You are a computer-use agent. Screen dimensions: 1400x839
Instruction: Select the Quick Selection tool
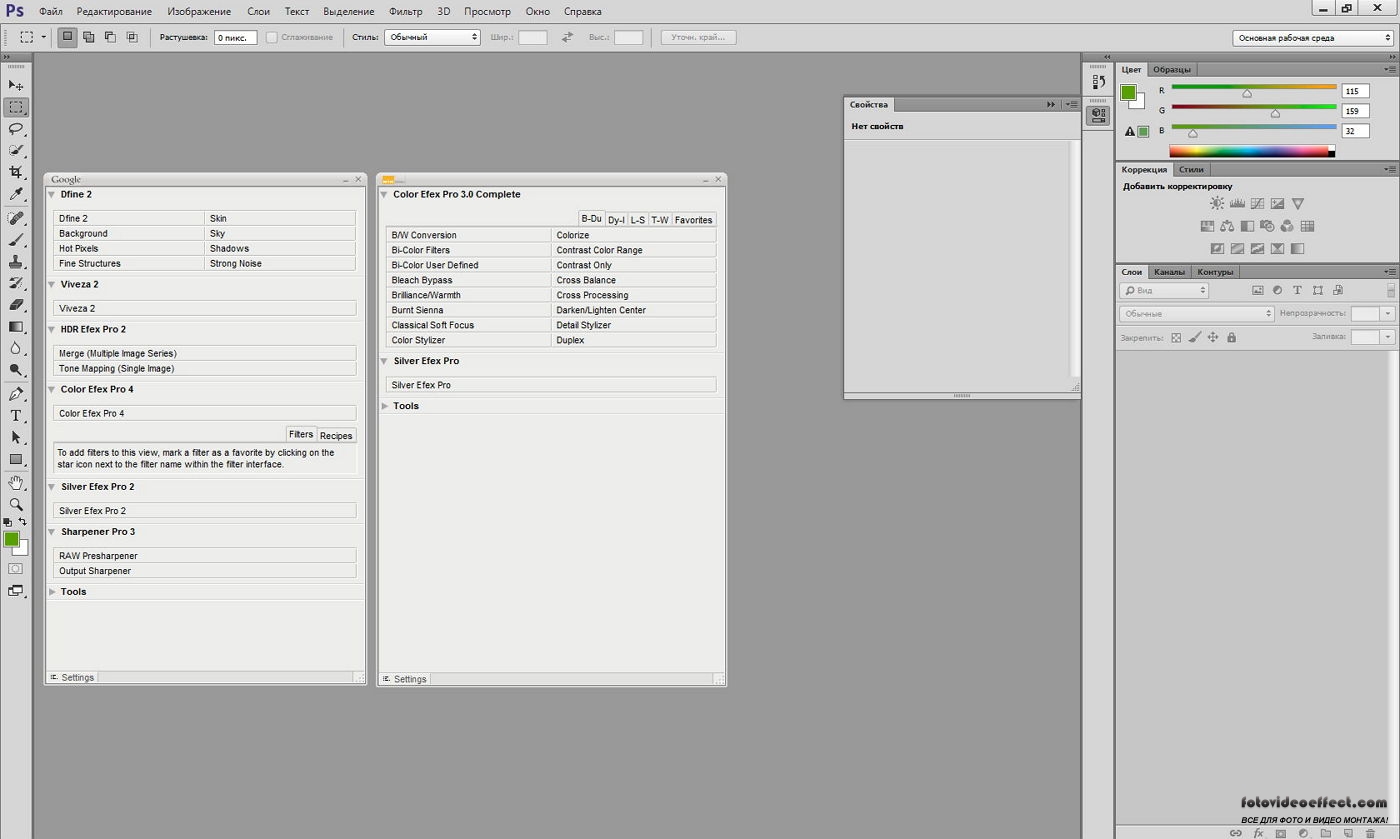pyautogui.click(x=16, y=151)
